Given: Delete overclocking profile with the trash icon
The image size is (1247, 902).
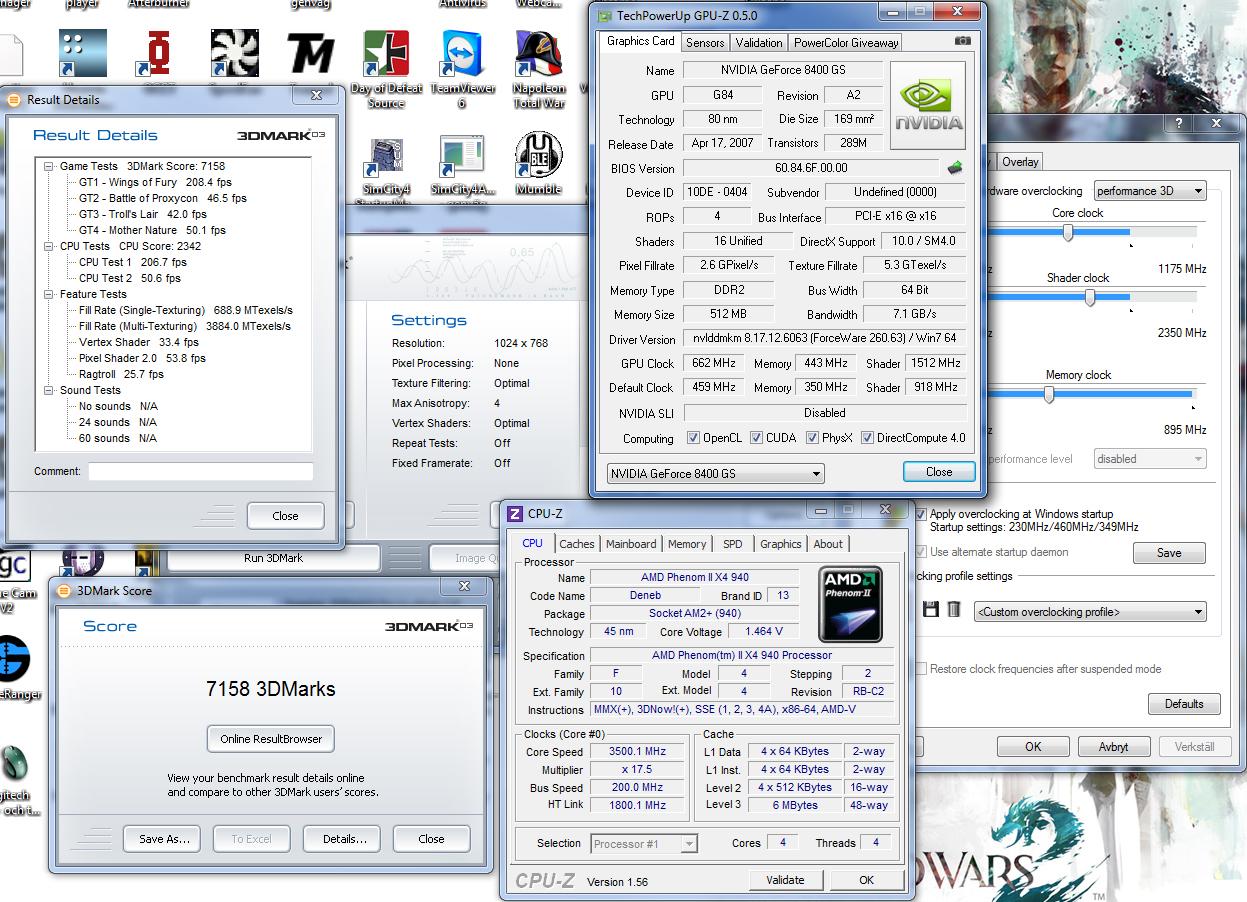Looking at the screenshot, I should [x=954, y=609].
